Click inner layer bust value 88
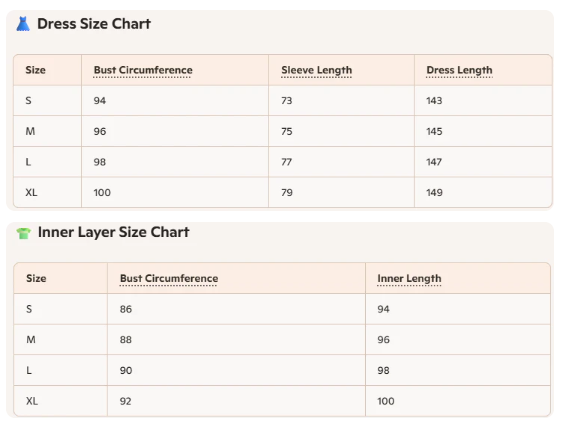The height and width of the screenshot is (423, 566). pos(126,340)
